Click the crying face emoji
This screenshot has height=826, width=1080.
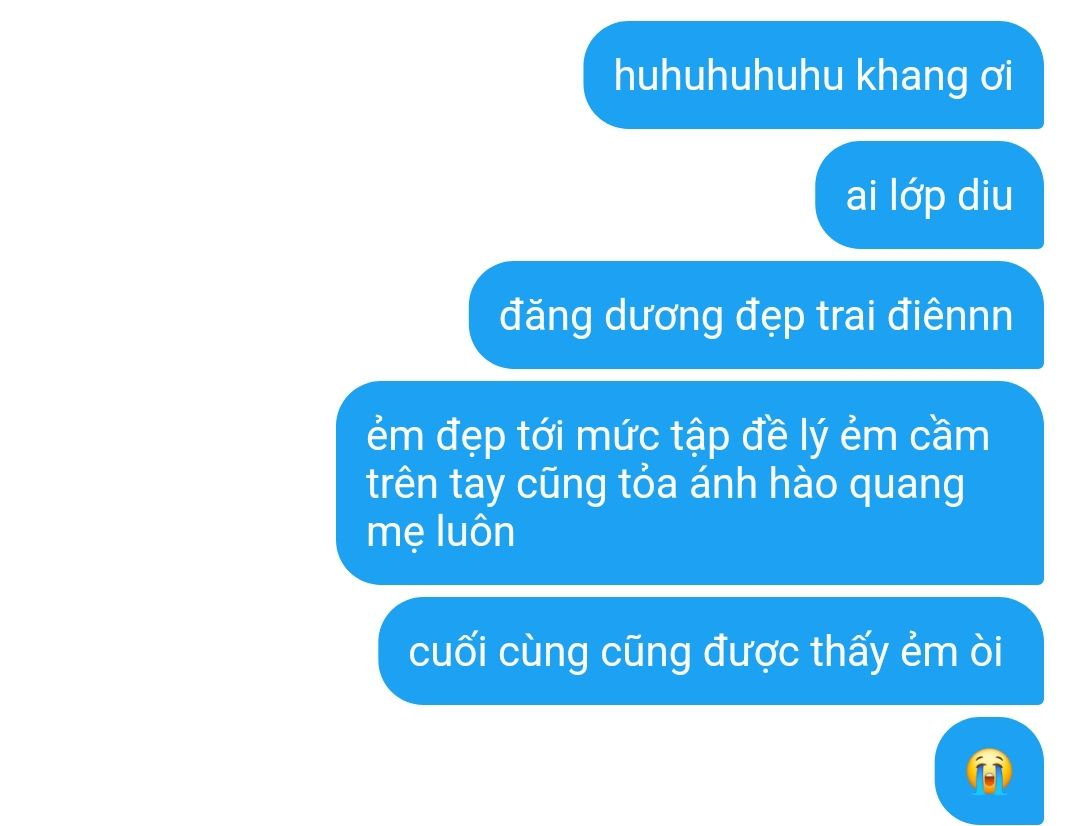point(989,771)
